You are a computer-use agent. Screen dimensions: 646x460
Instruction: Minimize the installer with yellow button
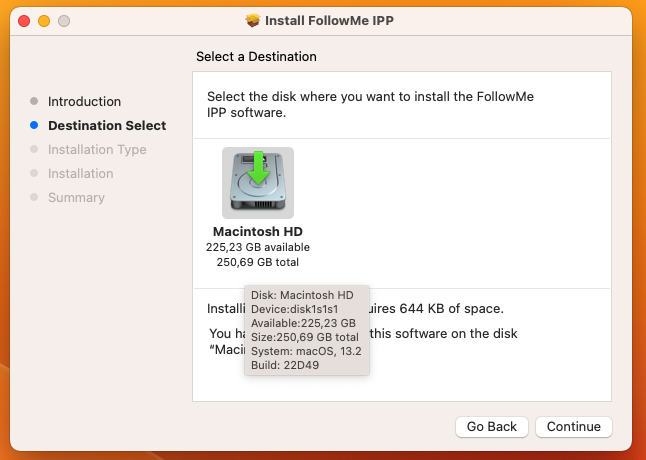pyautogui.click(x=44, y=21)
